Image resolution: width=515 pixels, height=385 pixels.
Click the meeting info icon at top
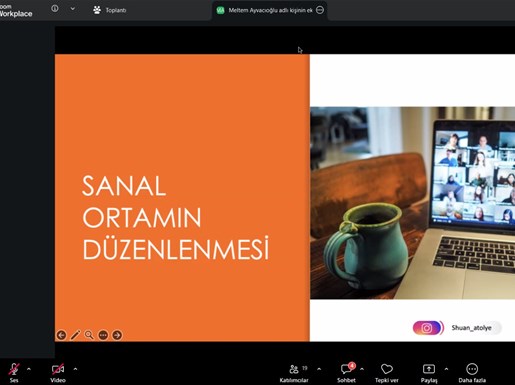tap(55, 9)
